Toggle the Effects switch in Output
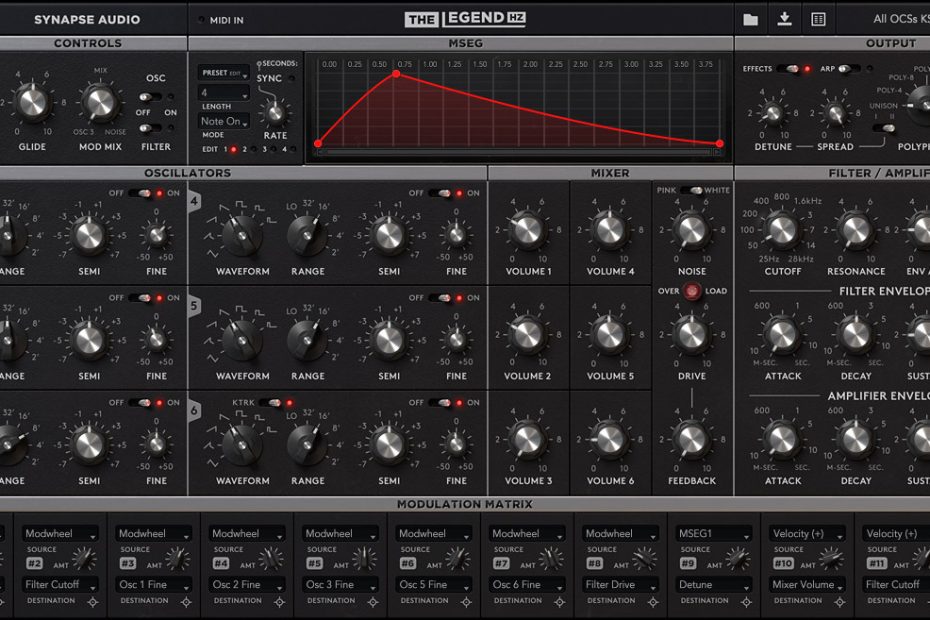Screen dimensions: 930x620 pyautogui.click(x=792, y=69)
